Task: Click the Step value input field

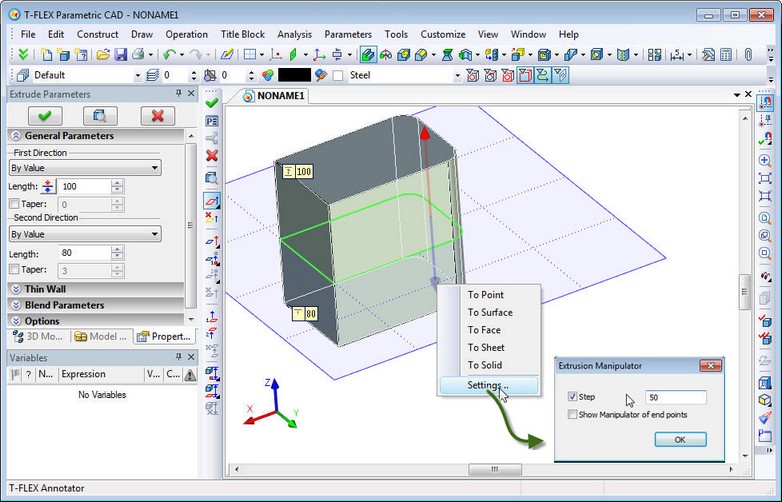Action: tap(675, 397)
